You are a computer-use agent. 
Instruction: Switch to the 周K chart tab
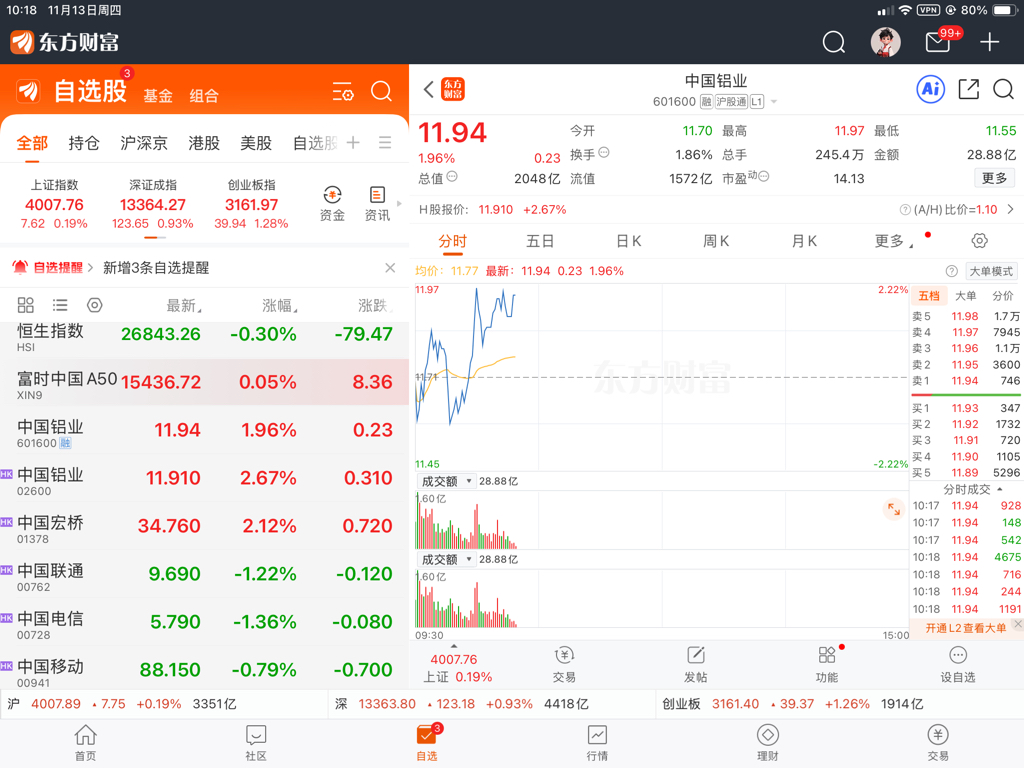716,241
